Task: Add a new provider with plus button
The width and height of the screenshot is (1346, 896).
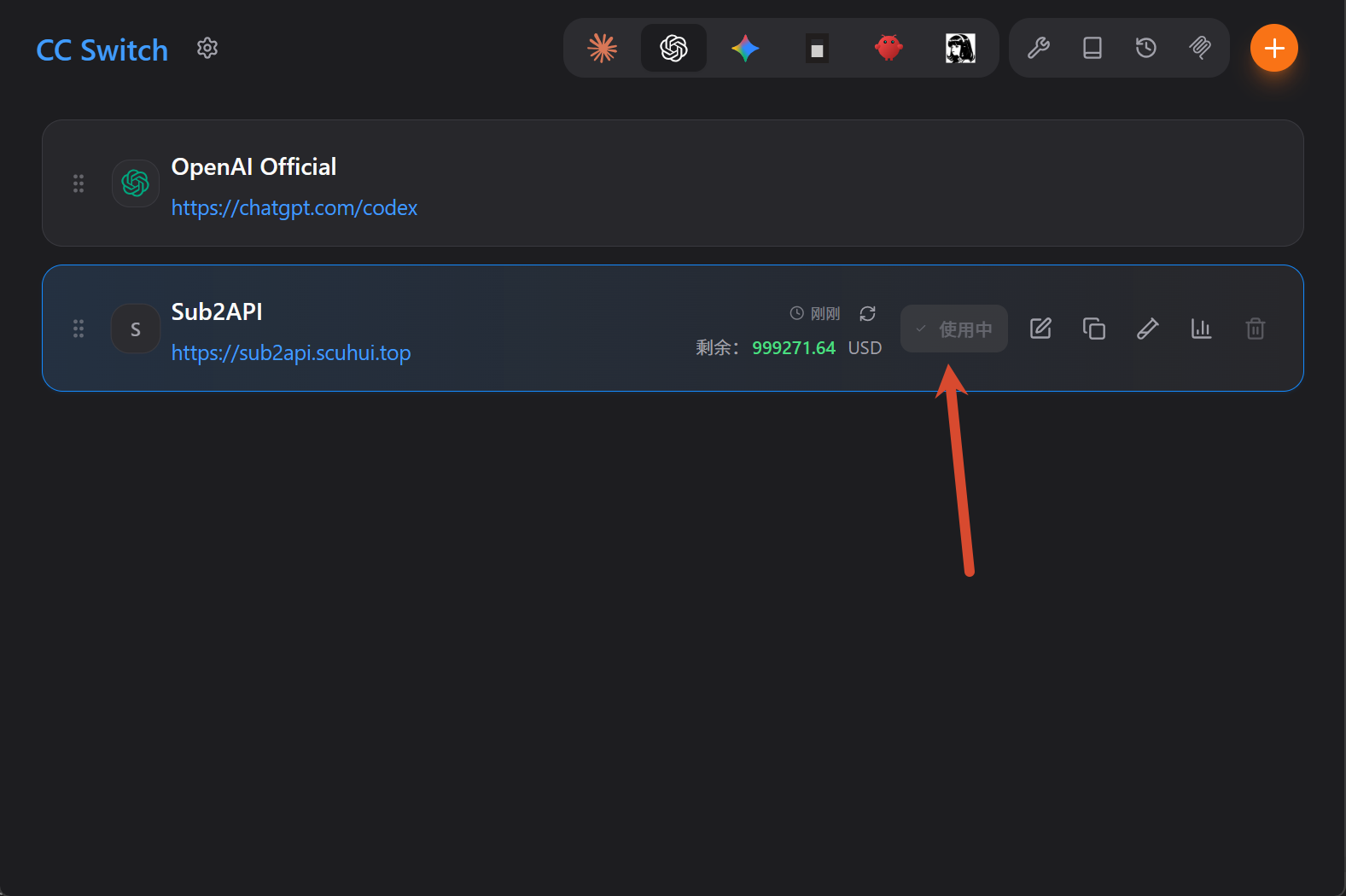Action: pos(1274,48)
